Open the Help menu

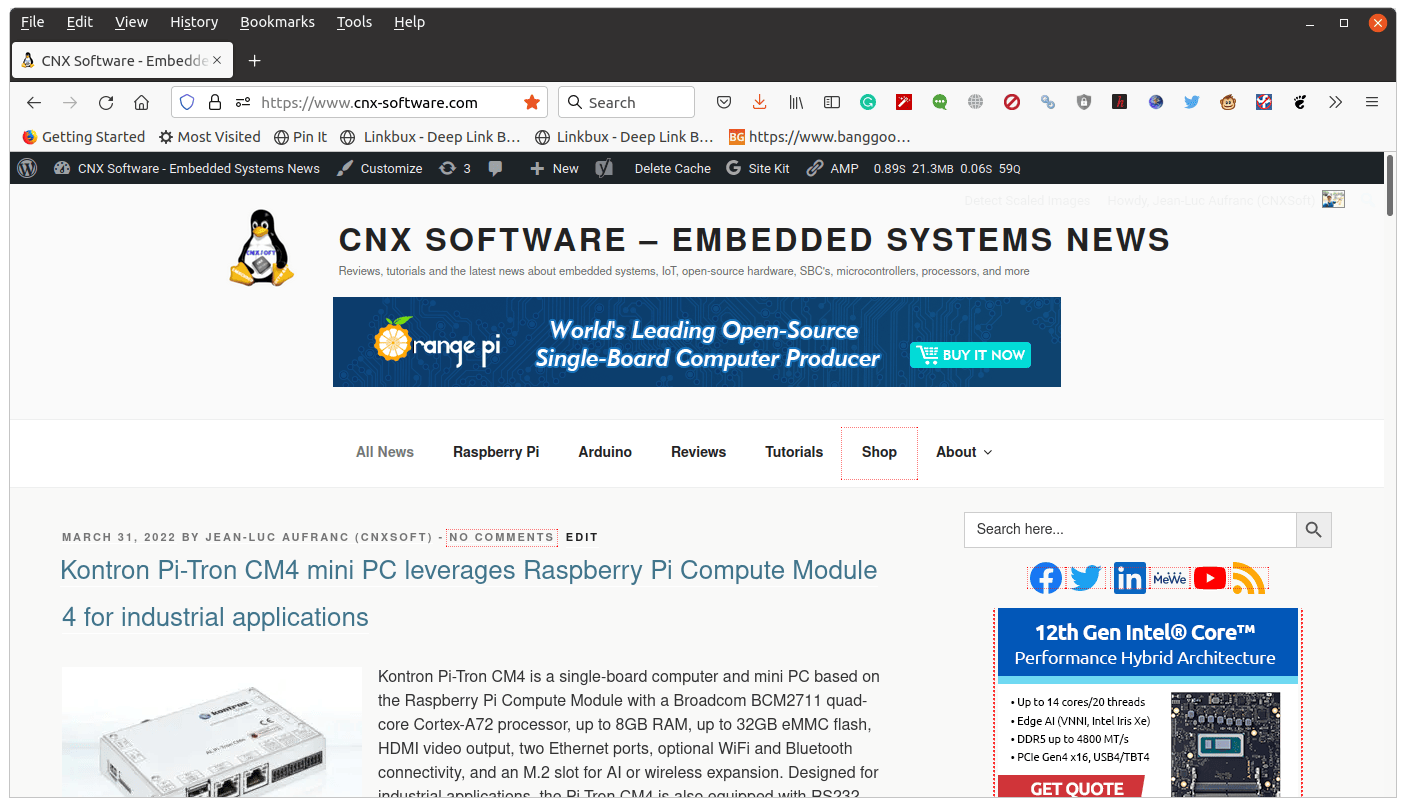coord(409,22)
